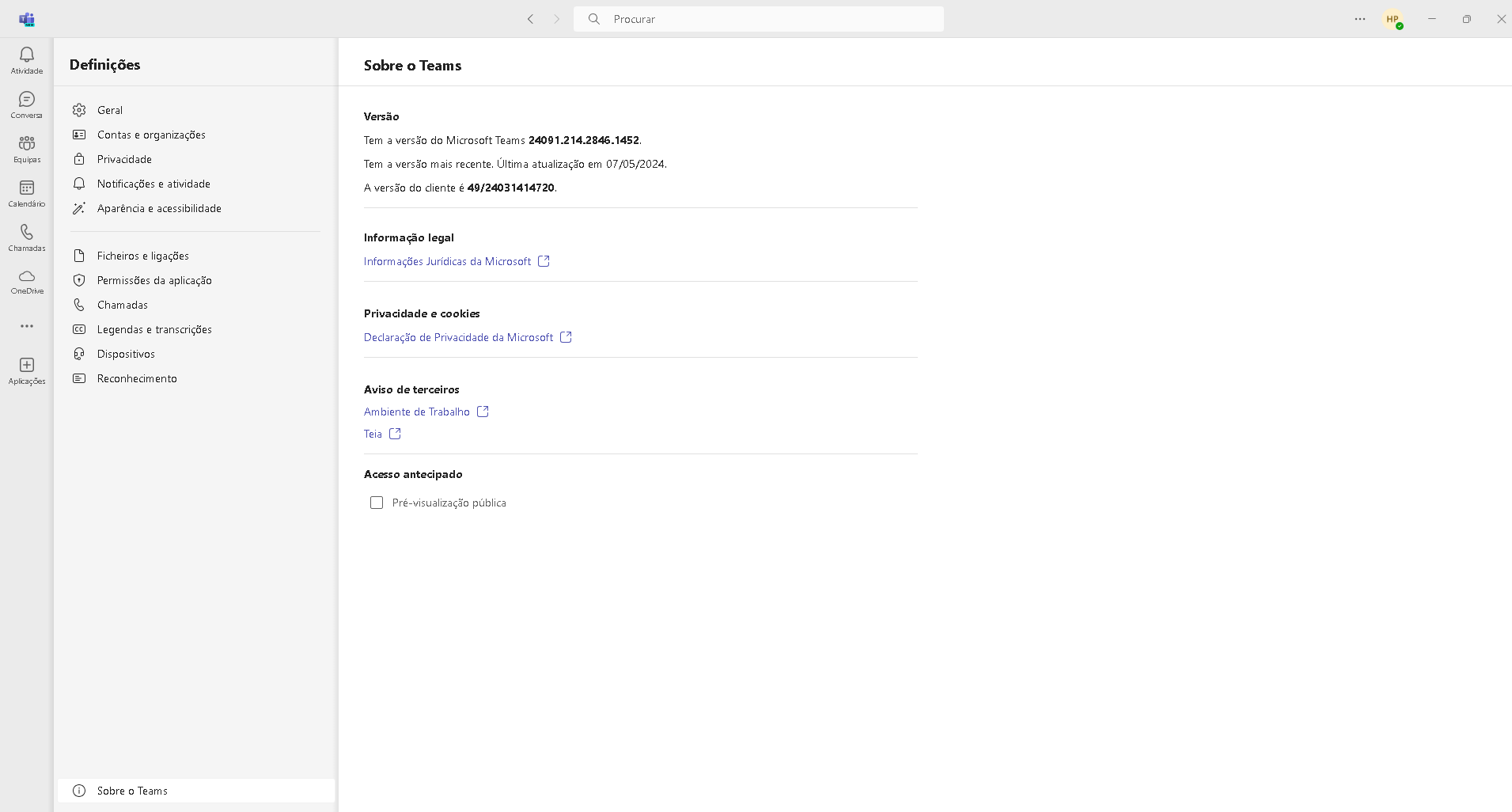Enable Pré-visualização pública
The height and width of the screenshot is (812, 1512).
pyautogui.click(x=377, y=503)
